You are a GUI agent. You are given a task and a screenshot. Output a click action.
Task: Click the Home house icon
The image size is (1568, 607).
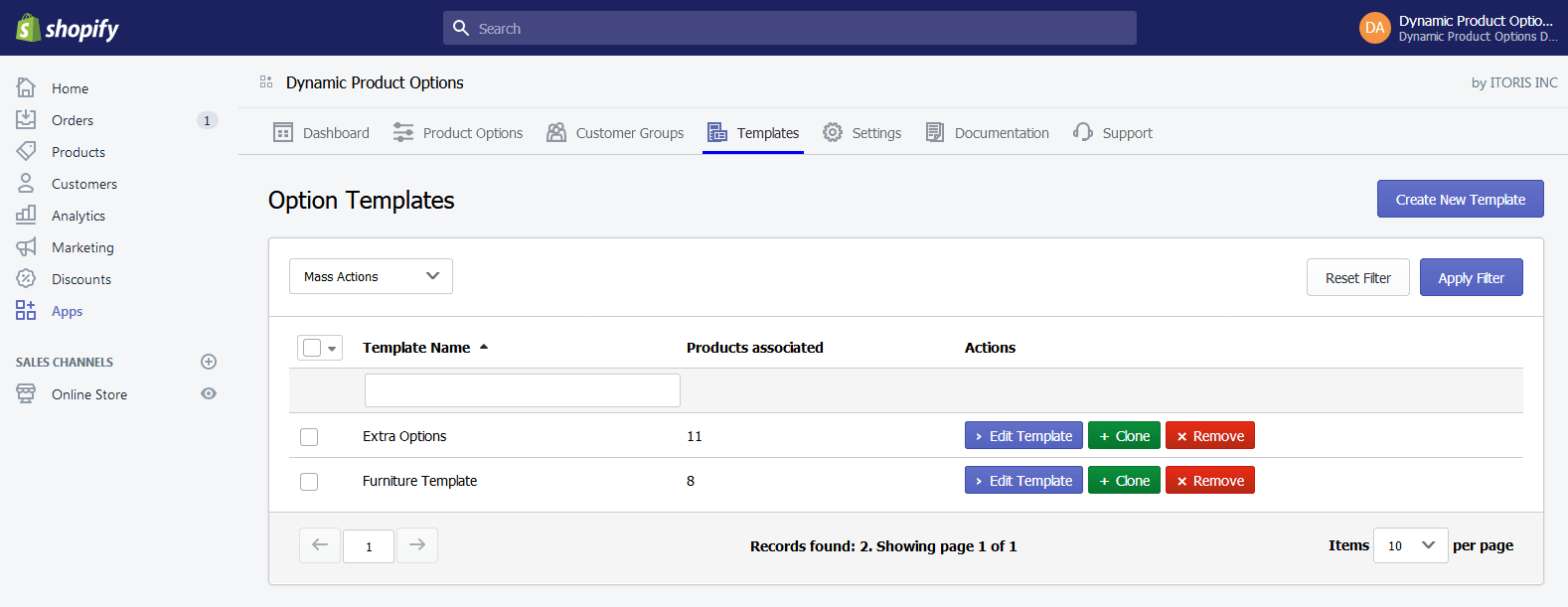point(26,87)
